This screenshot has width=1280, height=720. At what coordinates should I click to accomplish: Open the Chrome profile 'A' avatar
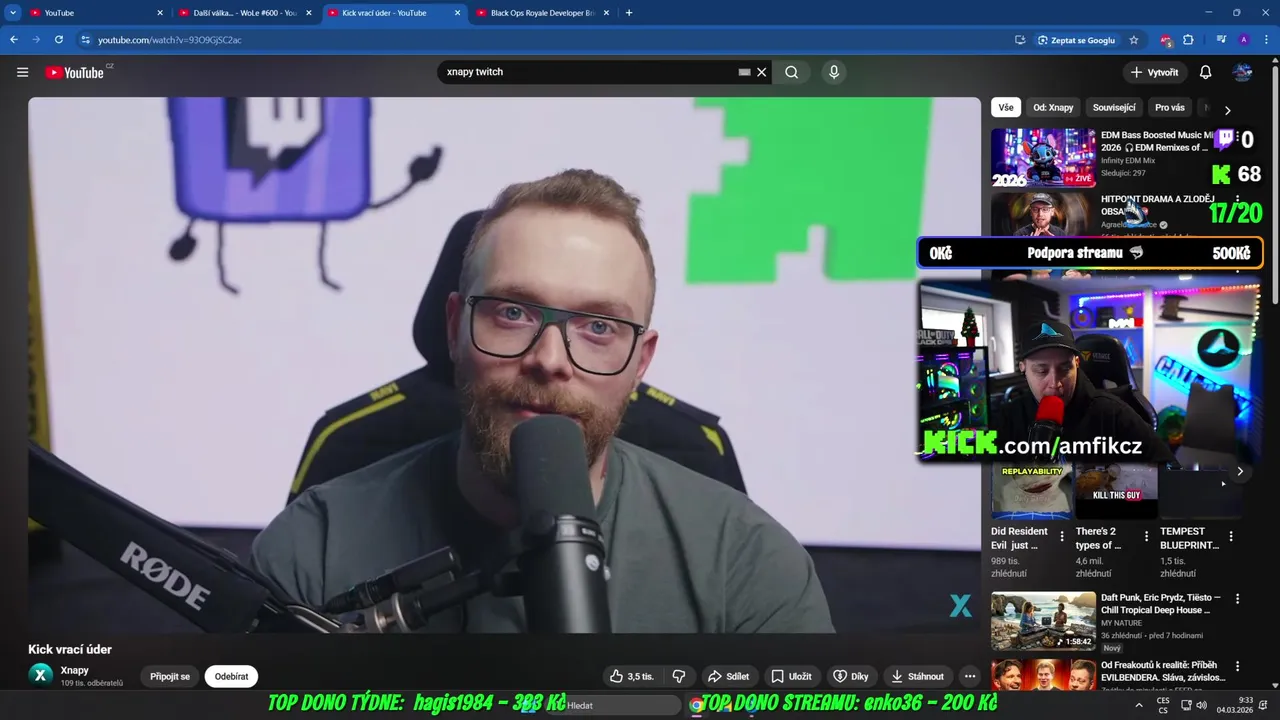(1243, 40)
